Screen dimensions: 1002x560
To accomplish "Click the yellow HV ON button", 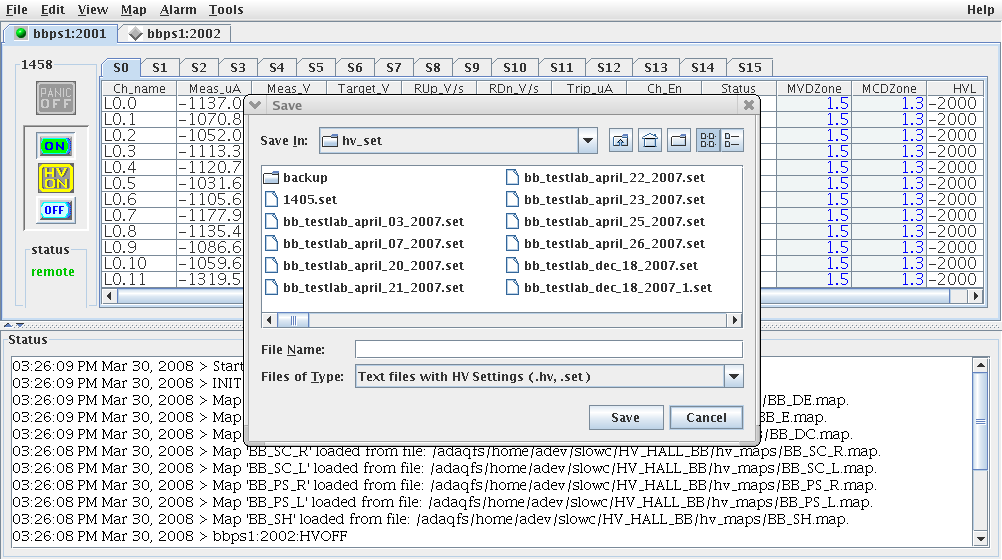I will (56, 178).
